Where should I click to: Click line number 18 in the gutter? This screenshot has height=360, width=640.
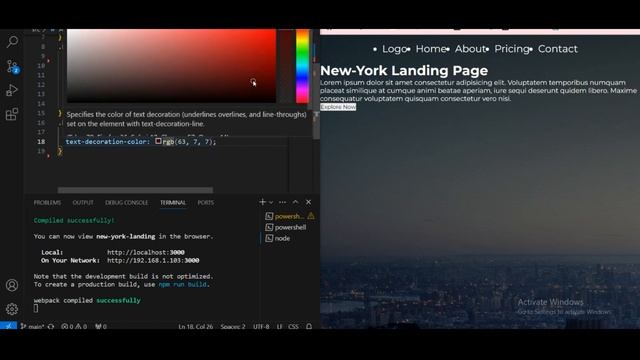(x=41, y=142)
